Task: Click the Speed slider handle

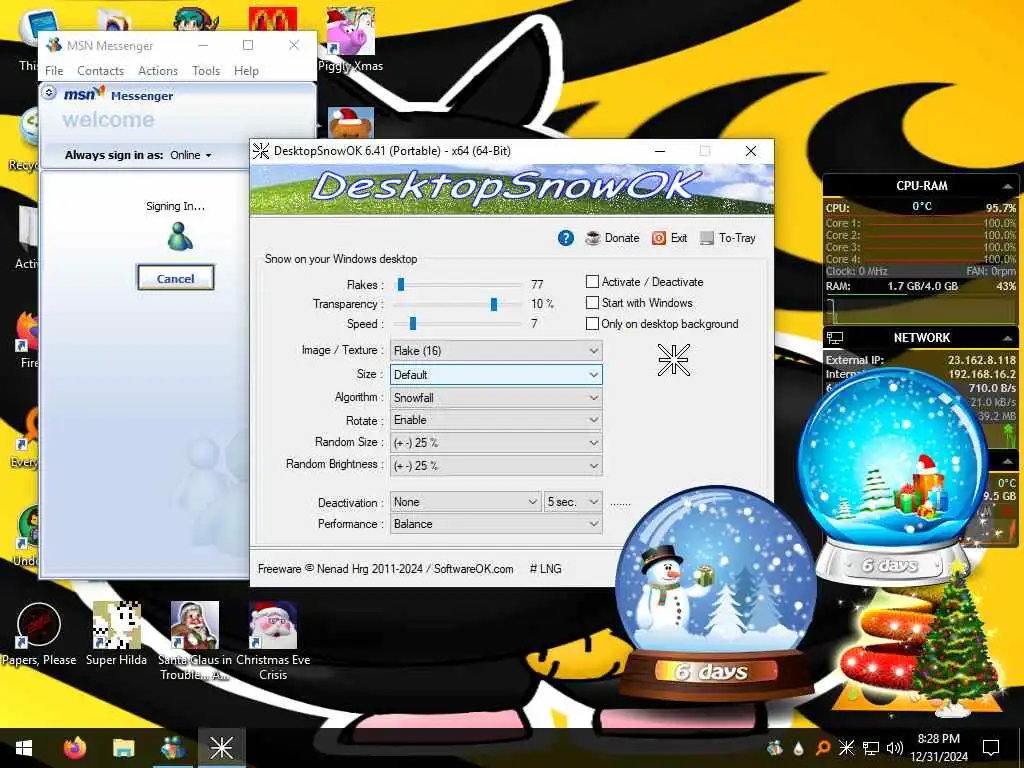Action: pos(413,323)
